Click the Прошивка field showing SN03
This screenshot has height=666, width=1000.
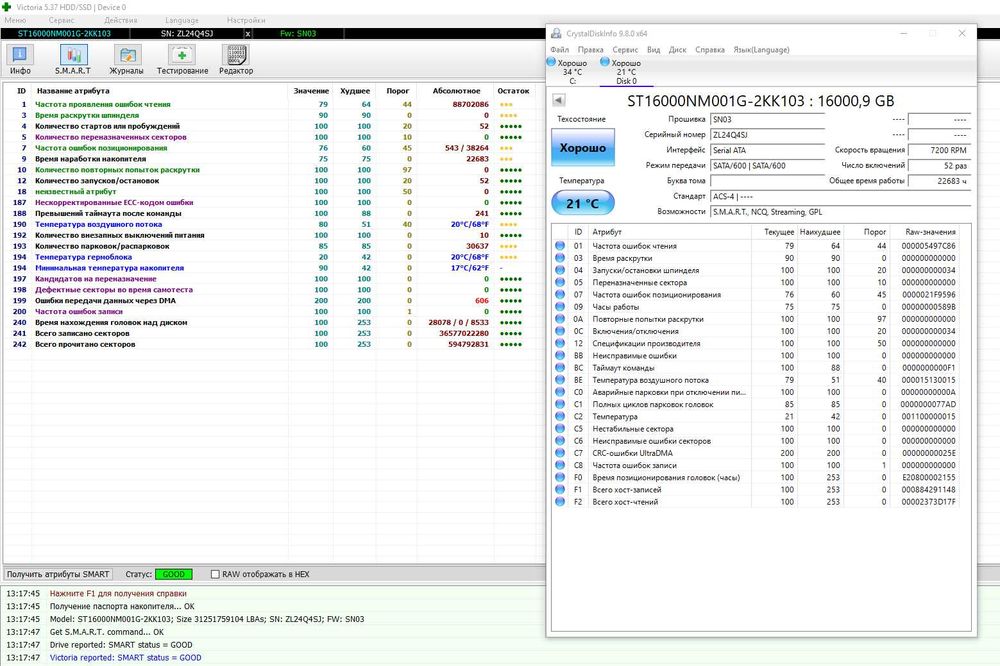(767, 119)
